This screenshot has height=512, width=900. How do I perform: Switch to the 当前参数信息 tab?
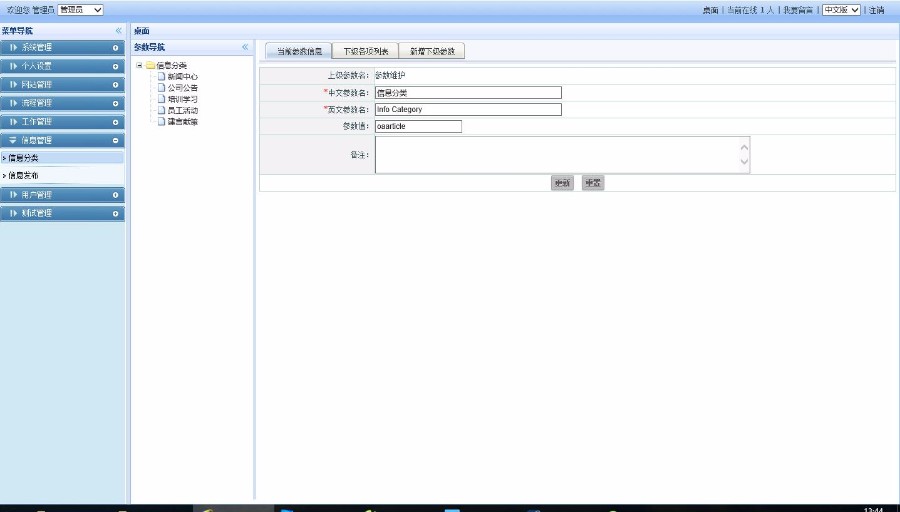pyautogui.click(x=299, y=51)
